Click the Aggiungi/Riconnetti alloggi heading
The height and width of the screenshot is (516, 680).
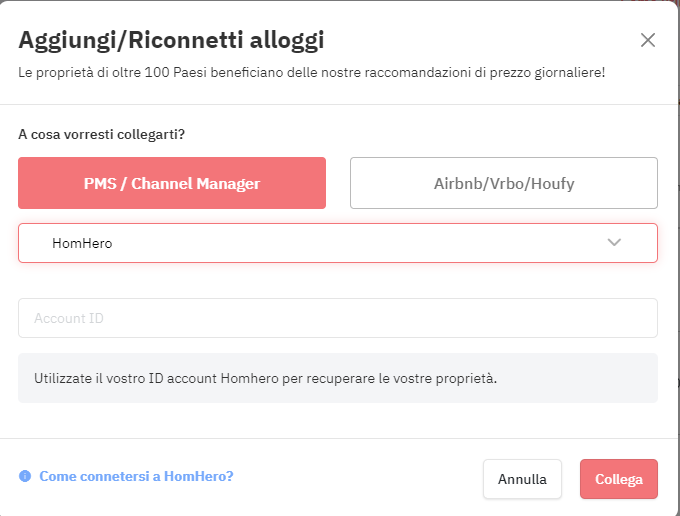tap(171, 40)
